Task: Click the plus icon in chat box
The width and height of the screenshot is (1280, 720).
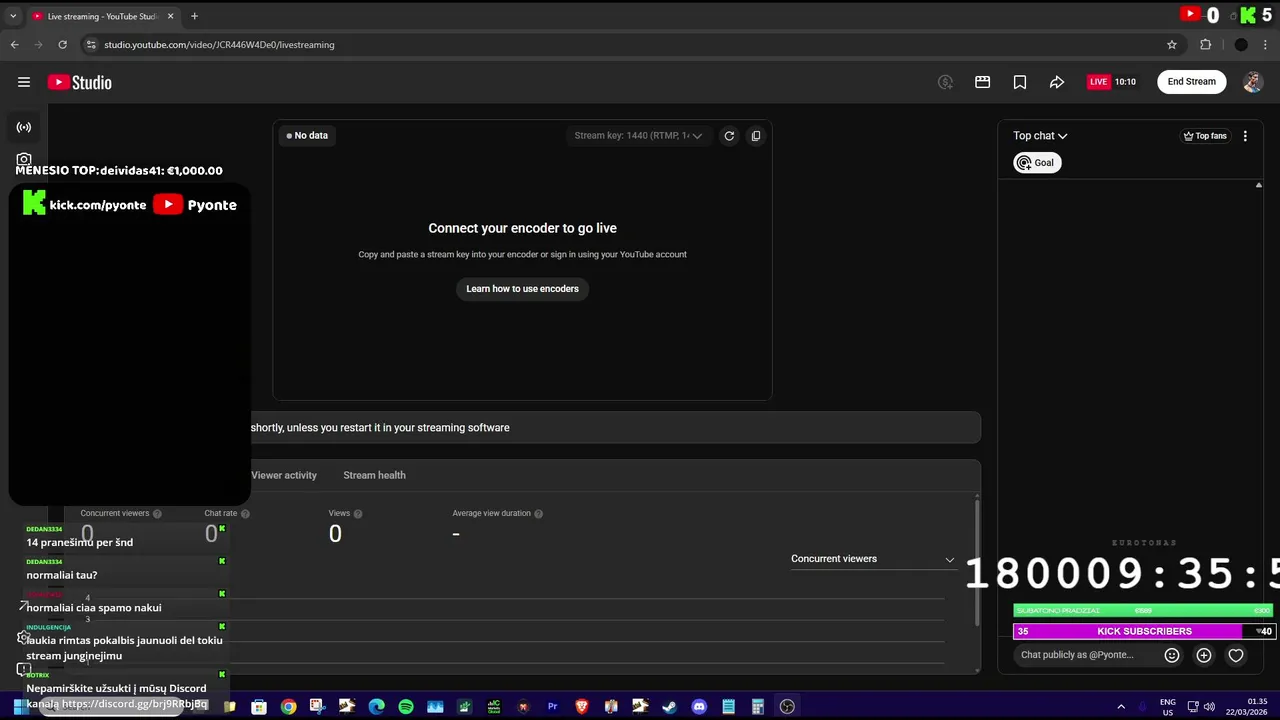Action: coord(1204,655)
